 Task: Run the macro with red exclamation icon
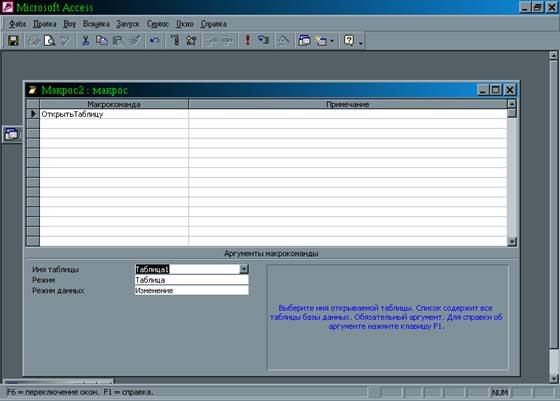[x=247, y=41]
